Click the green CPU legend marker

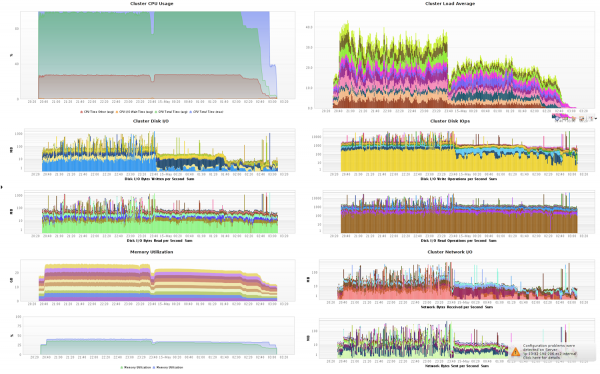[x=156, y=112]
